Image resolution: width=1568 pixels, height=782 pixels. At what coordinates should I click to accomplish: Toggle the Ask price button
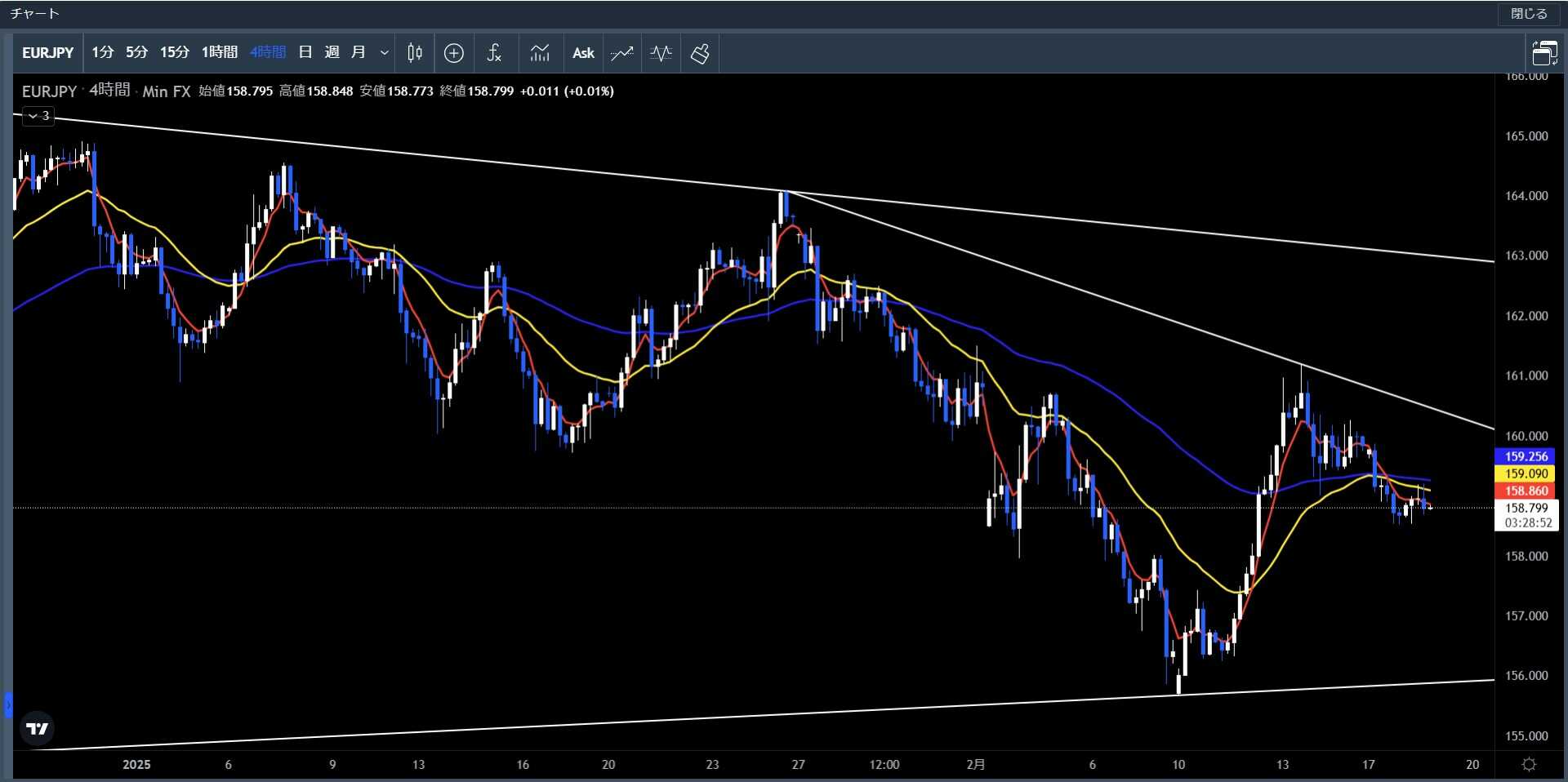pos(583,53)
